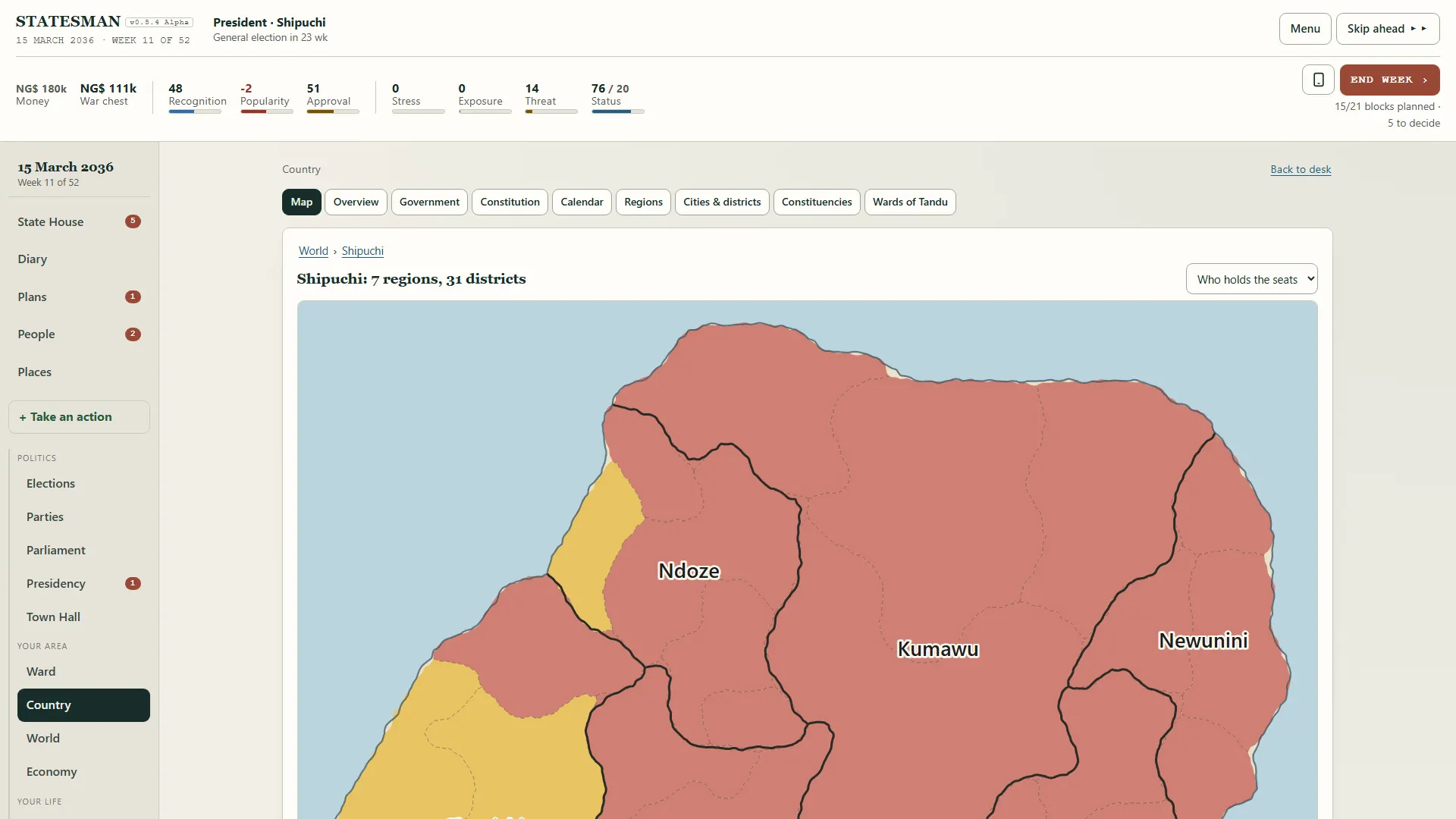Select the Regions tab
1456x819 pixels.
point(643,202)
